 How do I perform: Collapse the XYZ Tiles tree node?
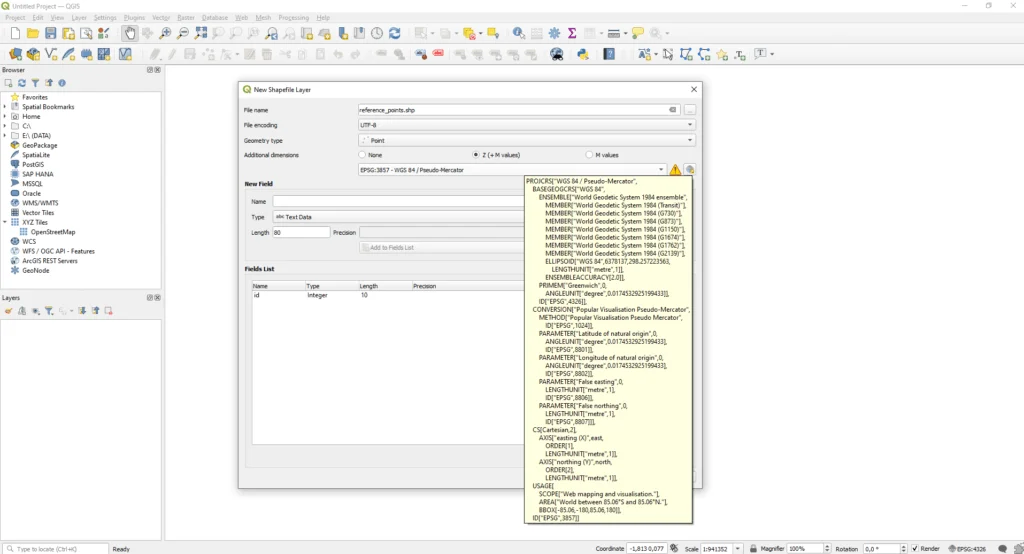pyautogui.click(x=5, y=222)
